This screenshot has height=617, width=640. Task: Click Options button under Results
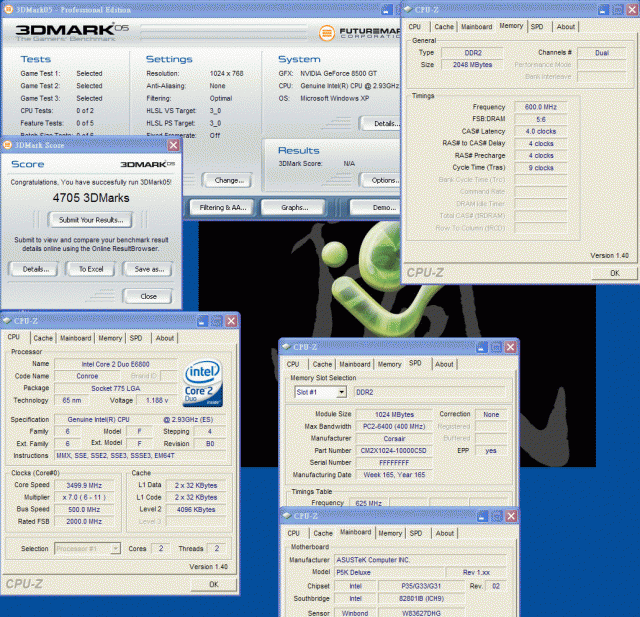coord(380,180)
